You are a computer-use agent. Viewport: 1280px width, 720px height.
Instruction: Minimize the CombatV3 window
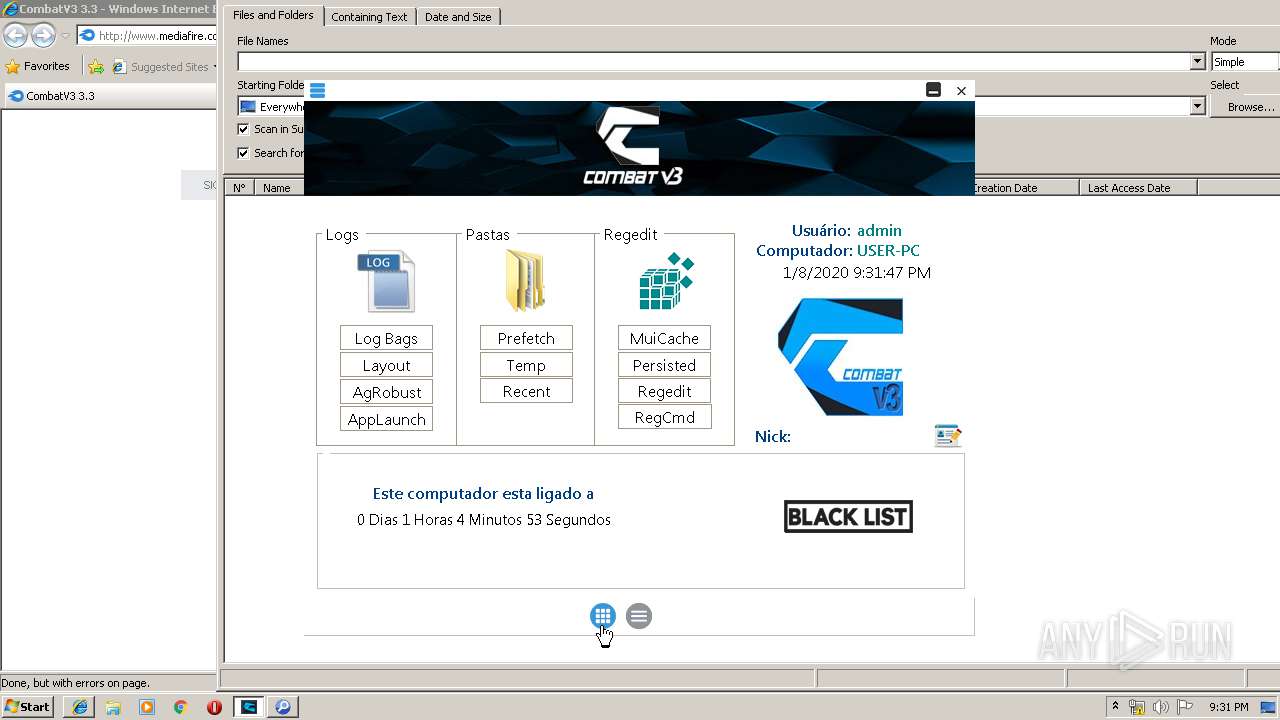click(x=933, y=90)
